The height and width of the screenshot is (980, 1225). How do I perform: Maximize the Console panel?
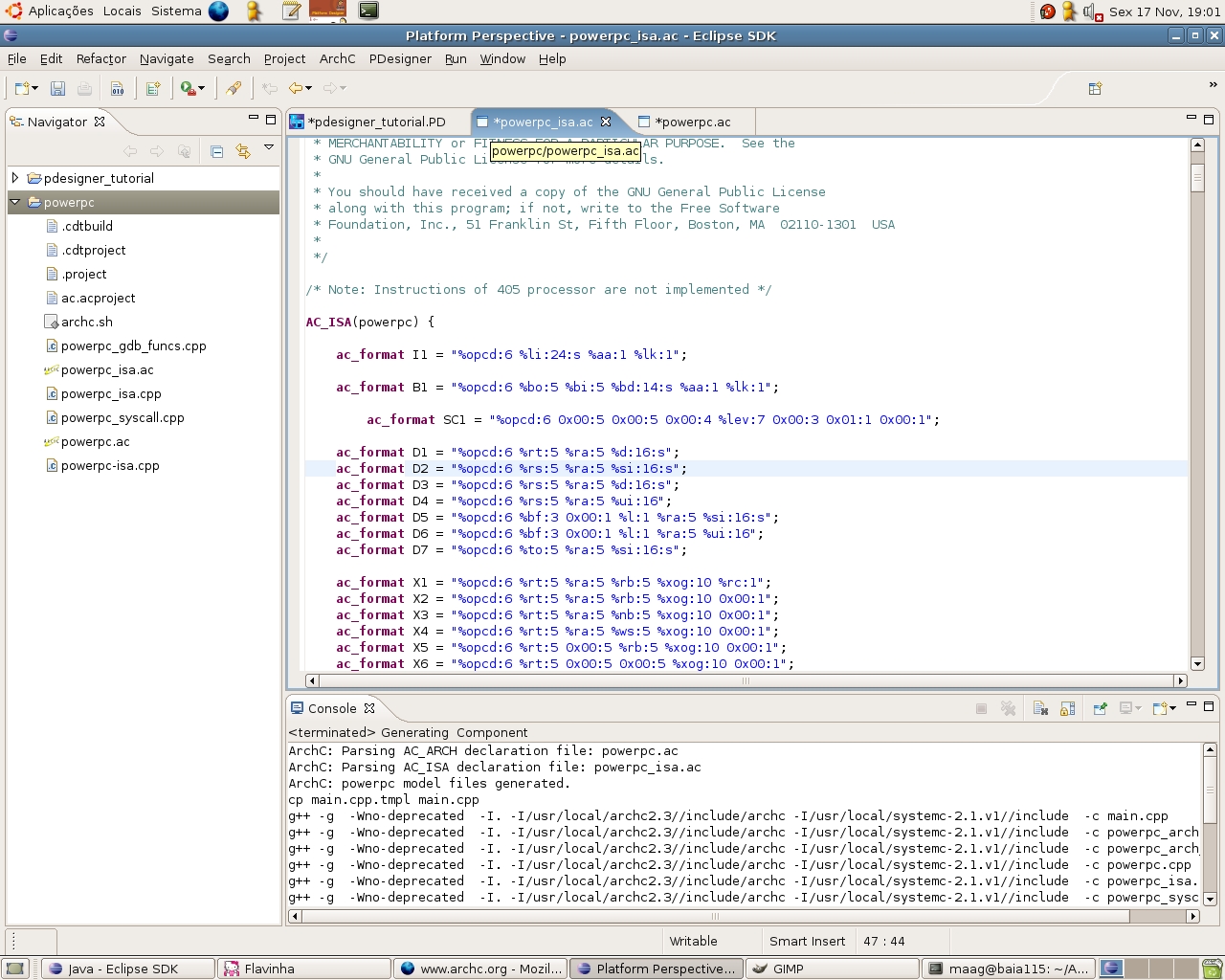coord(1209,706)
